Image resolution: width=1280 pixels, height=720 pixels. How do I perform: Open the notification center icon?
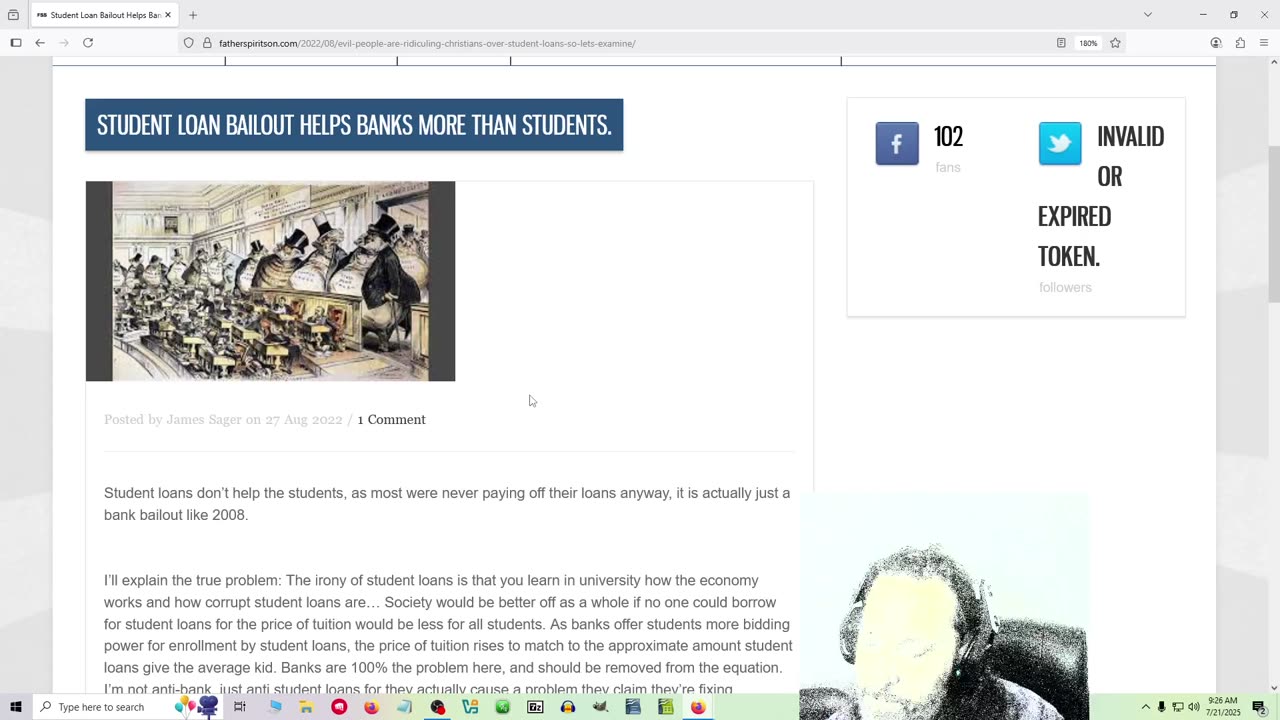tap(1259, 707)
